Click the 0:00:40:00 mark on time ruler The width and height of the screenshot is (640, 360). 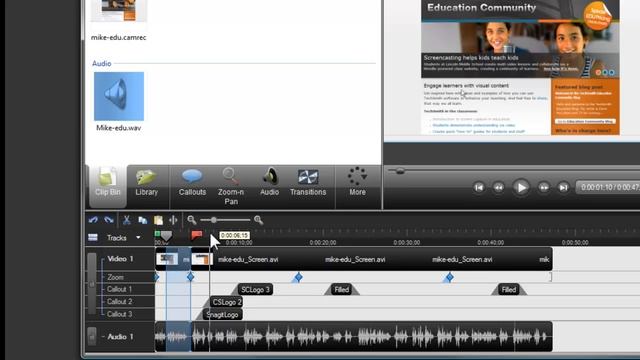491,242
